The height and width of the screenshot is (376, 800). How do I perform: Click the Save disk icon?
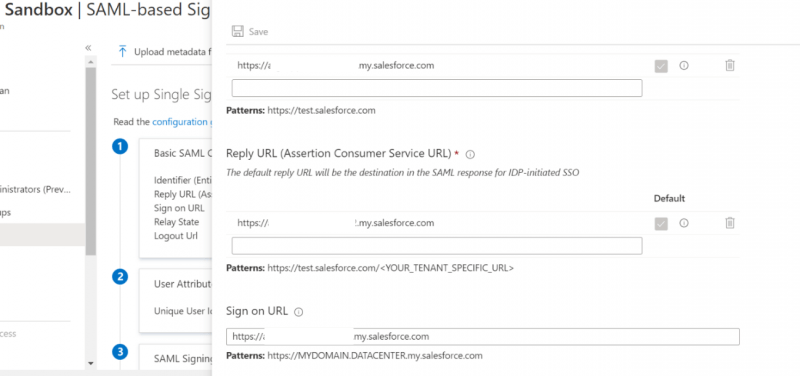tap(237, 32)
